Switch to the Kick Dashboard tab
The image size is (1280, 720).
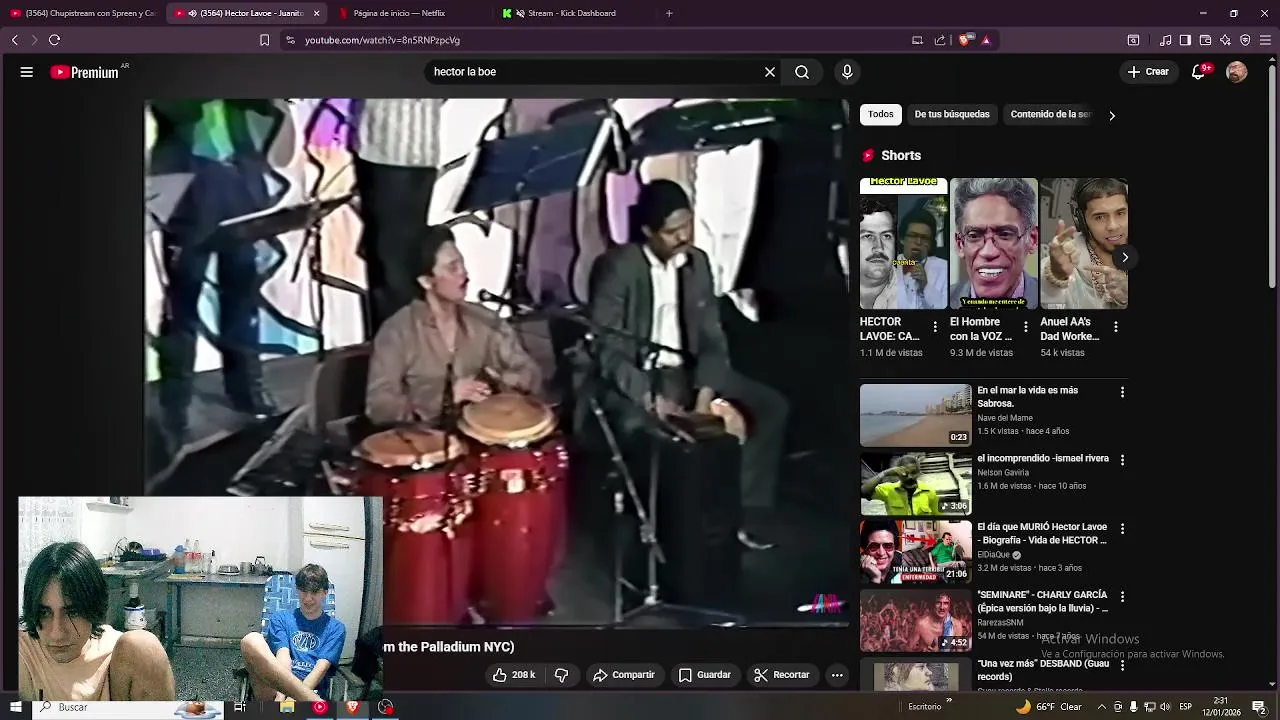coord(574,13)
